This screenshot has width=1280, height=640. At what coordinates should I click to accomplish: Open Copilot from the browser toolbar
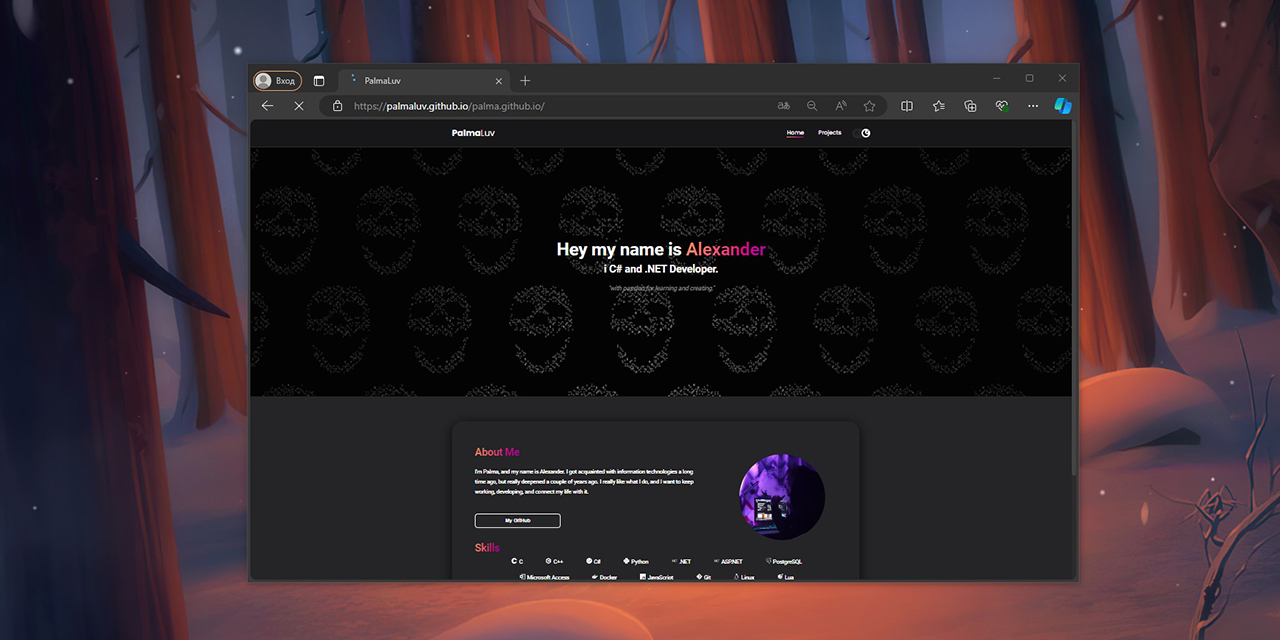(x=1062, y=105)
